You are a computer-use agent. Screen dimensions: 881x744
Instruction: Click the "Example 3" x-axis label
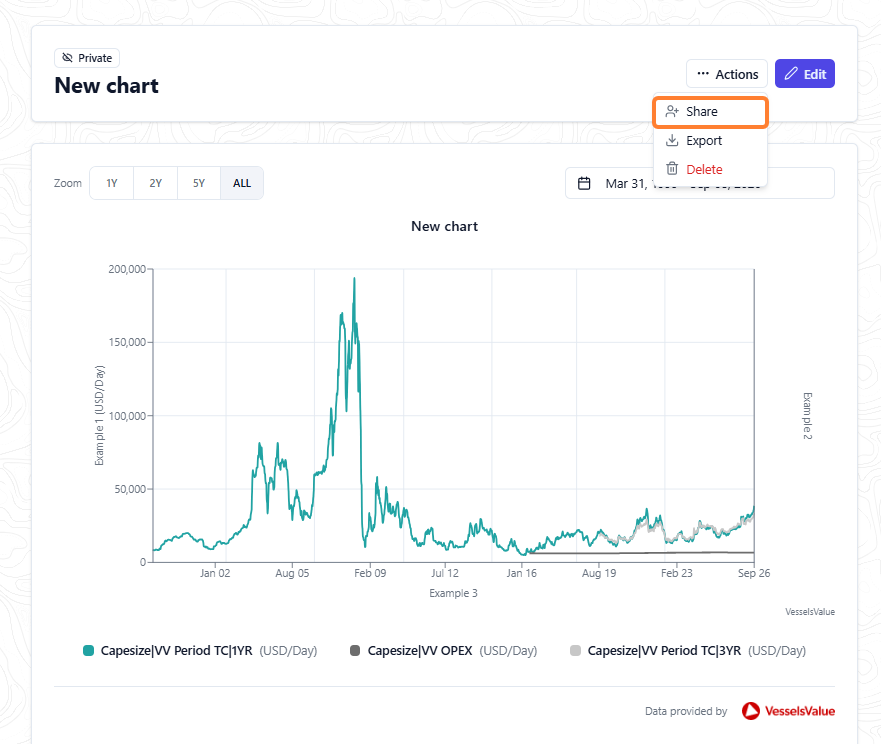pos(453,593)
